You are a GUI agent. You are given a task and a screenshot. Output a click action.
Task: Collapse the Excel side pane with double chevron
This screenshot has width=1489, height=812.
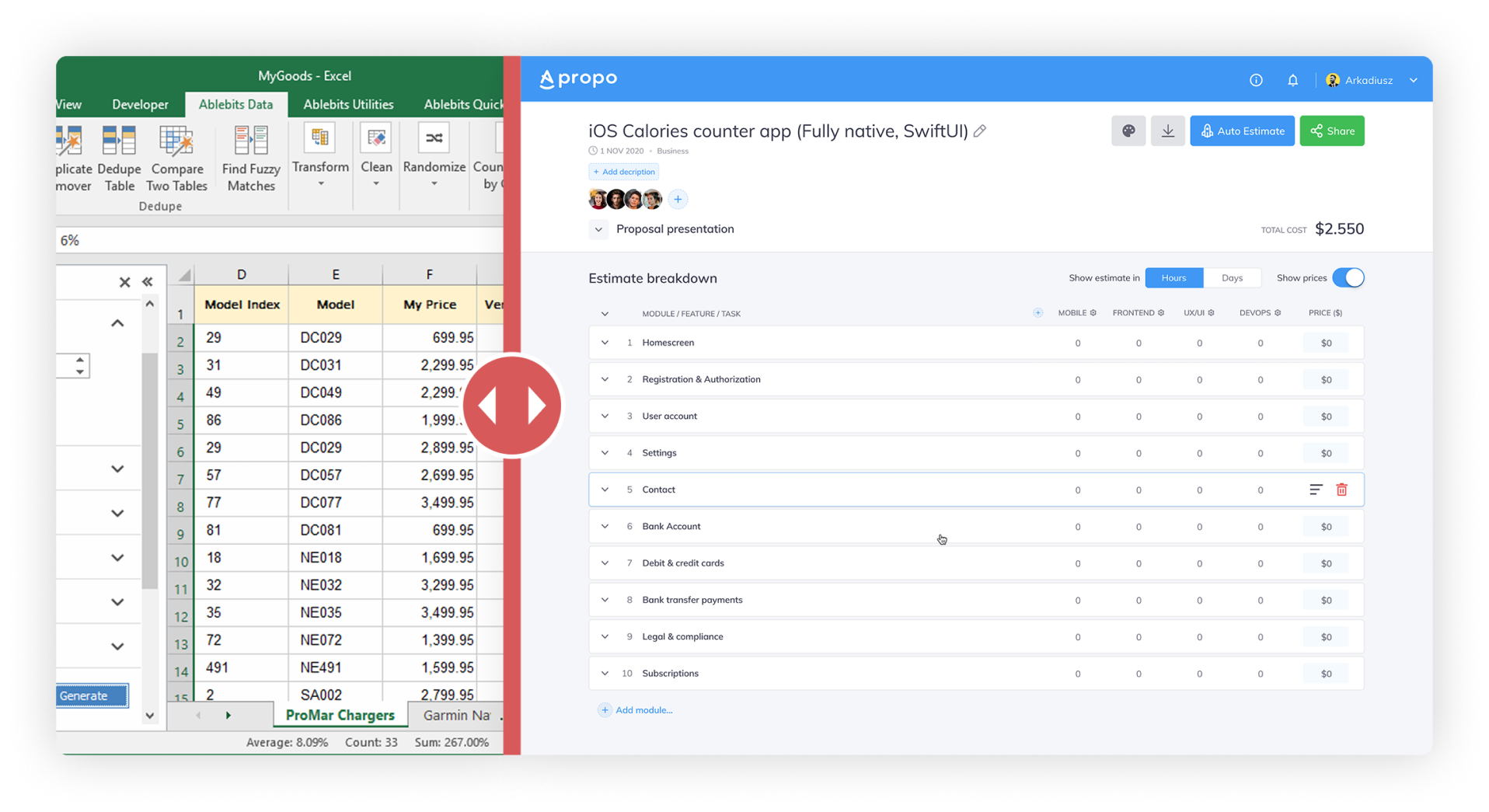[x=148, y=282]
